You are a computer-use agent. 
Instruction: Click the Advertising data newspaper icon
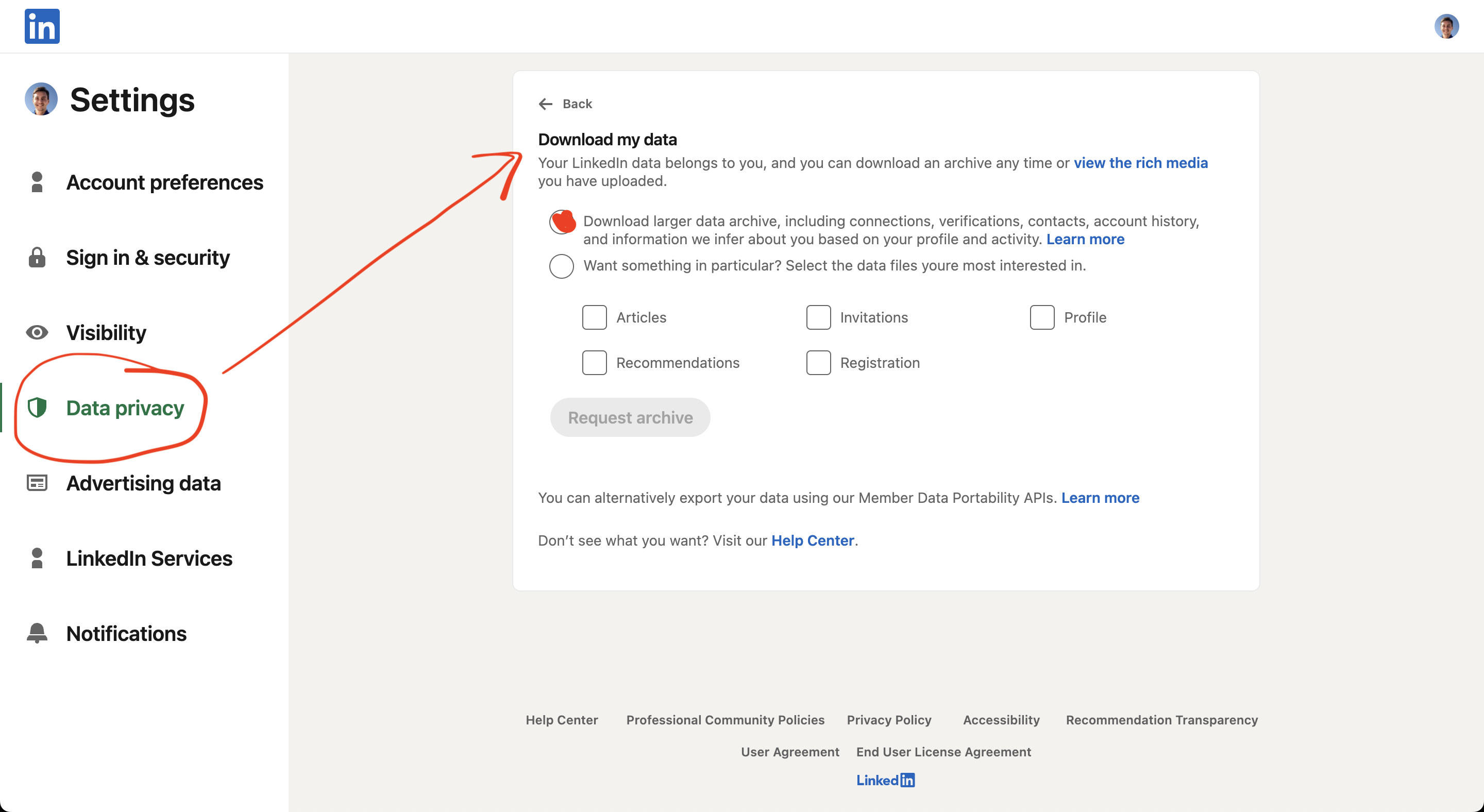(37, 483)
